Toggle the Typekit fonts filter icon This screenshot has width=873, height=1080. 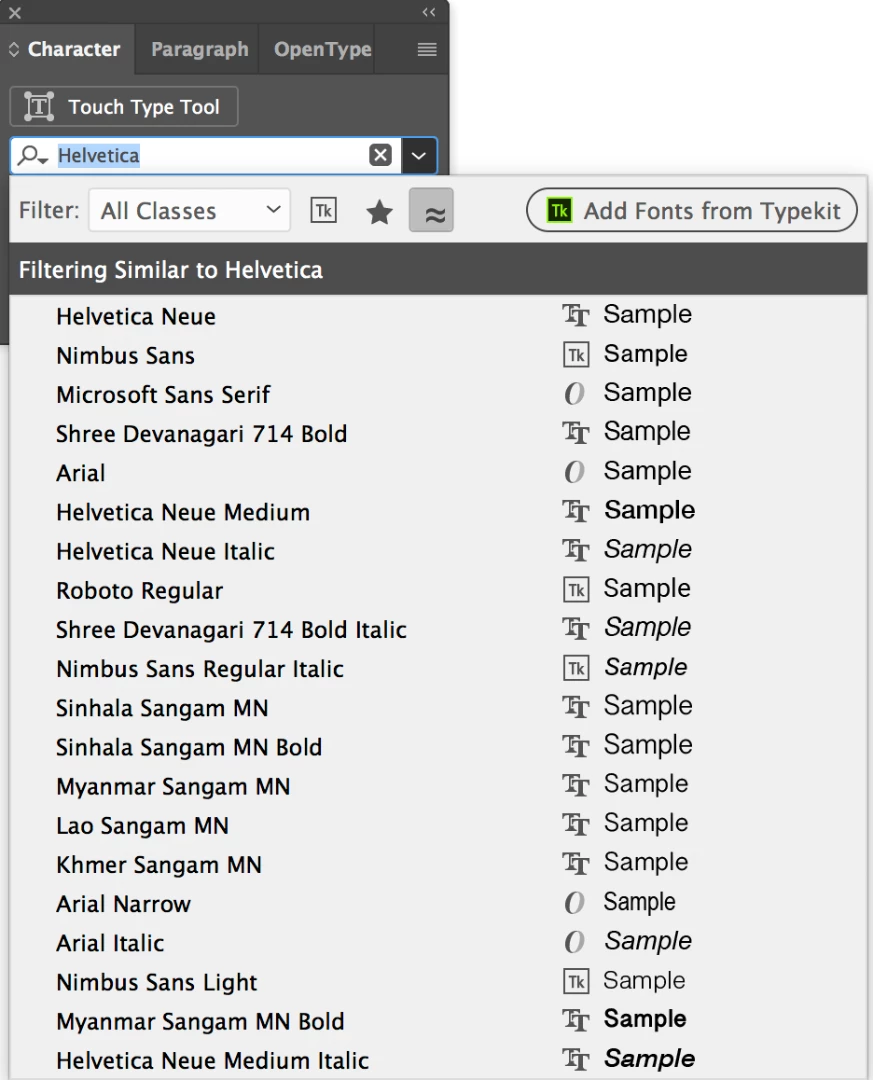pos(324,210)
